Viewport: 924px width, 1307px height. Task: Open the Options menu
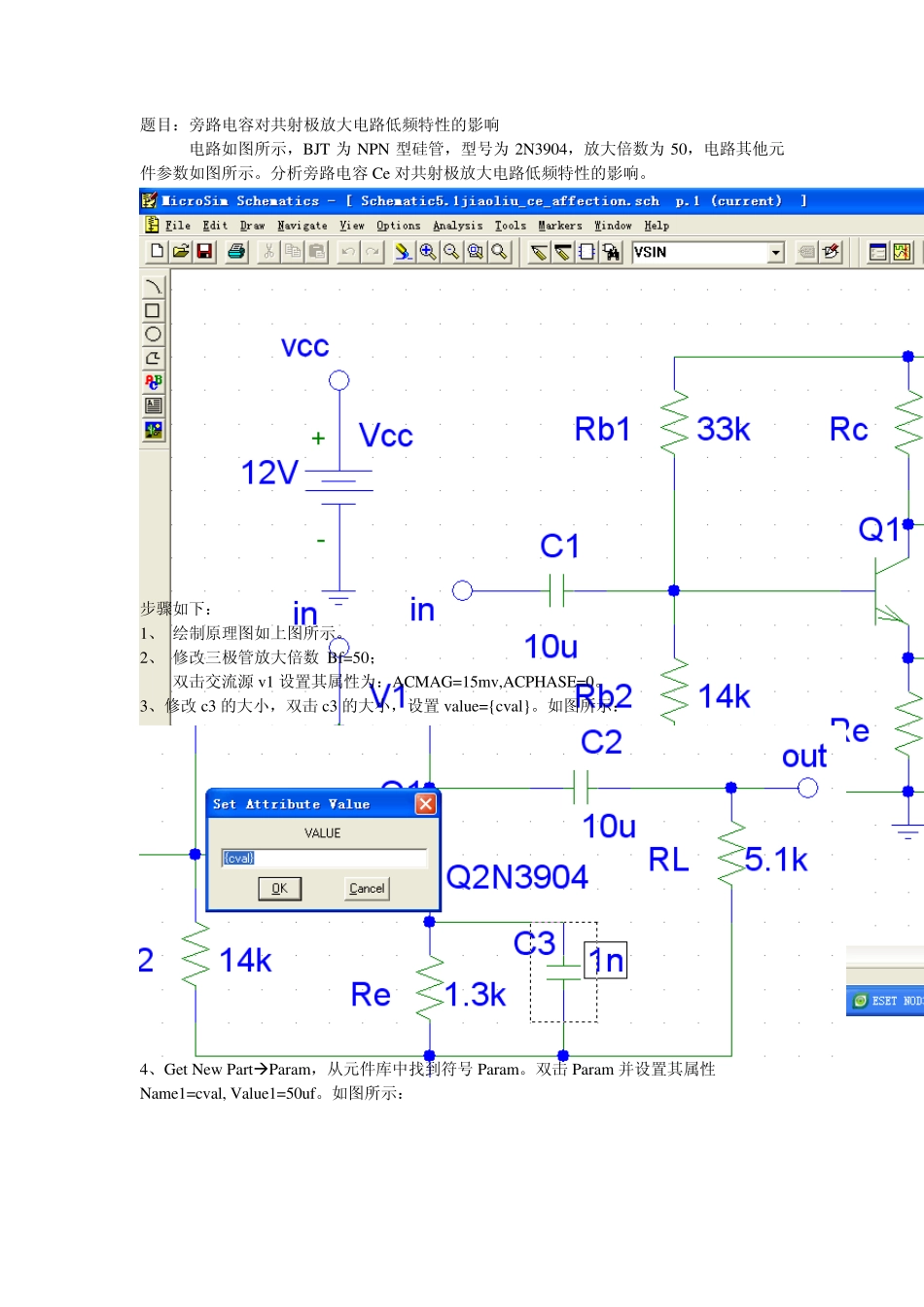click(x=399, y=226)
